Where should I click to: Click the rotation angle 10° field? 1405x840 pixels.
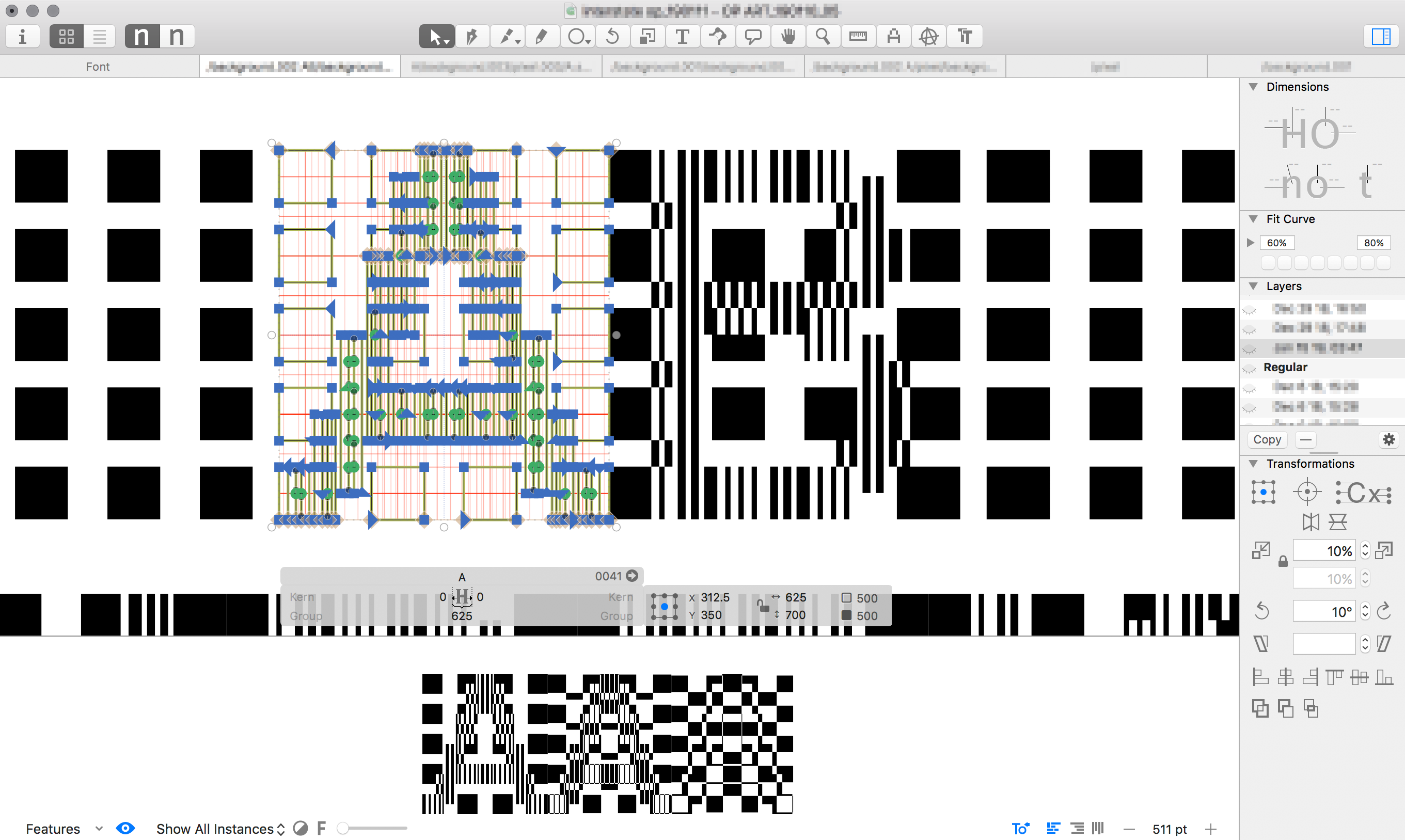click(1324, 611)
